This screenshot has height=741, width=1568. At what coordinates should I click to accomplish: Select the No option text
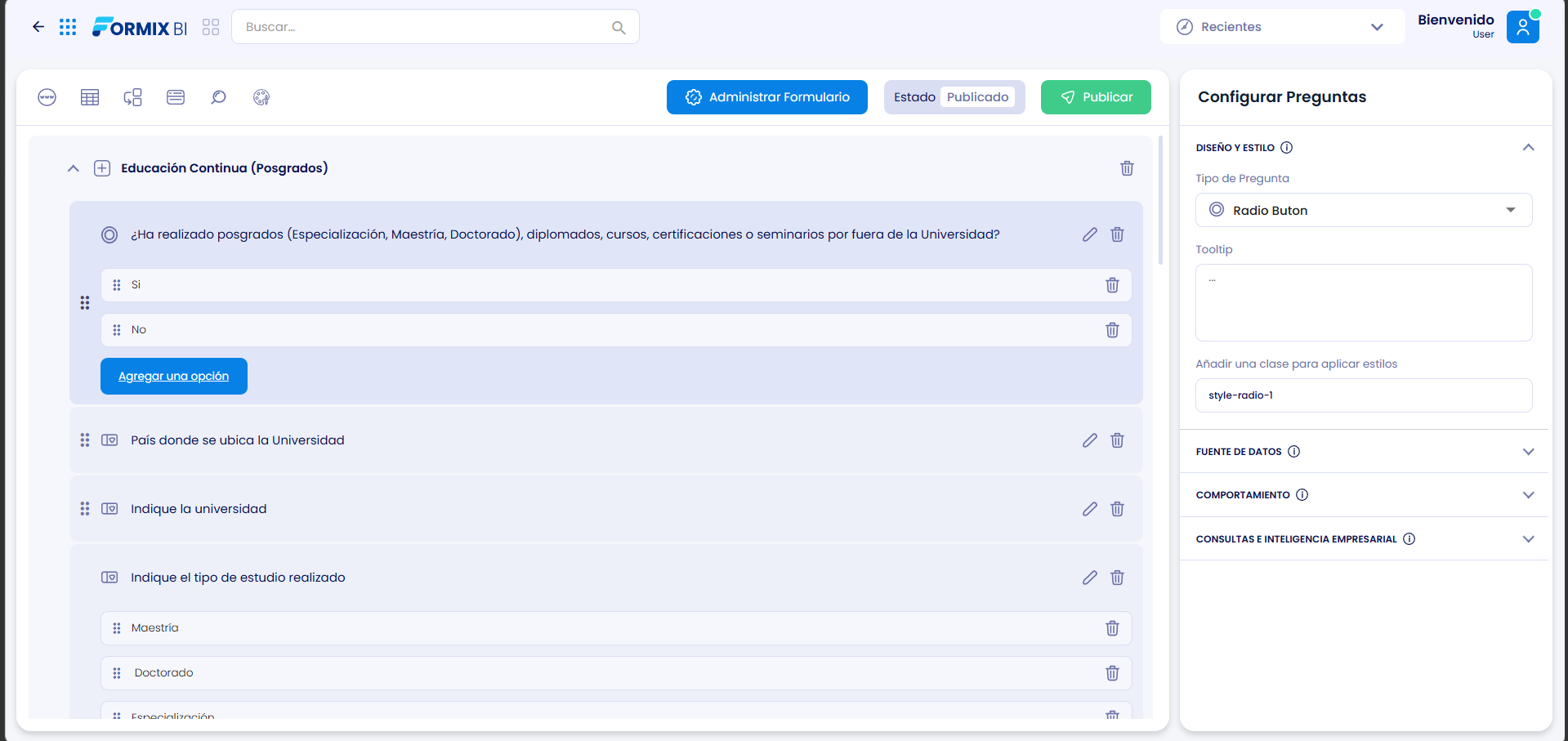(x=139, y=330)
